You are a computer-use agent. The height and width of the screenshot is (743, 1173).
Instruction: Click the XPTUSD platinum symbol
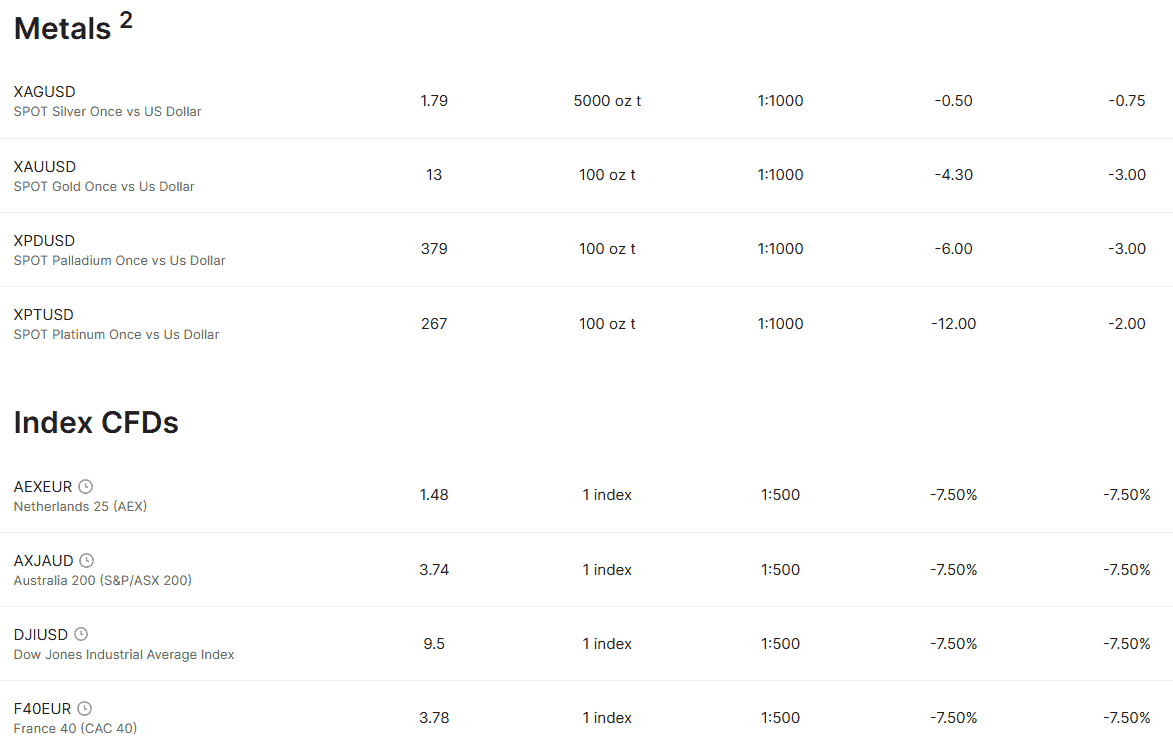[x=44, y=315]
